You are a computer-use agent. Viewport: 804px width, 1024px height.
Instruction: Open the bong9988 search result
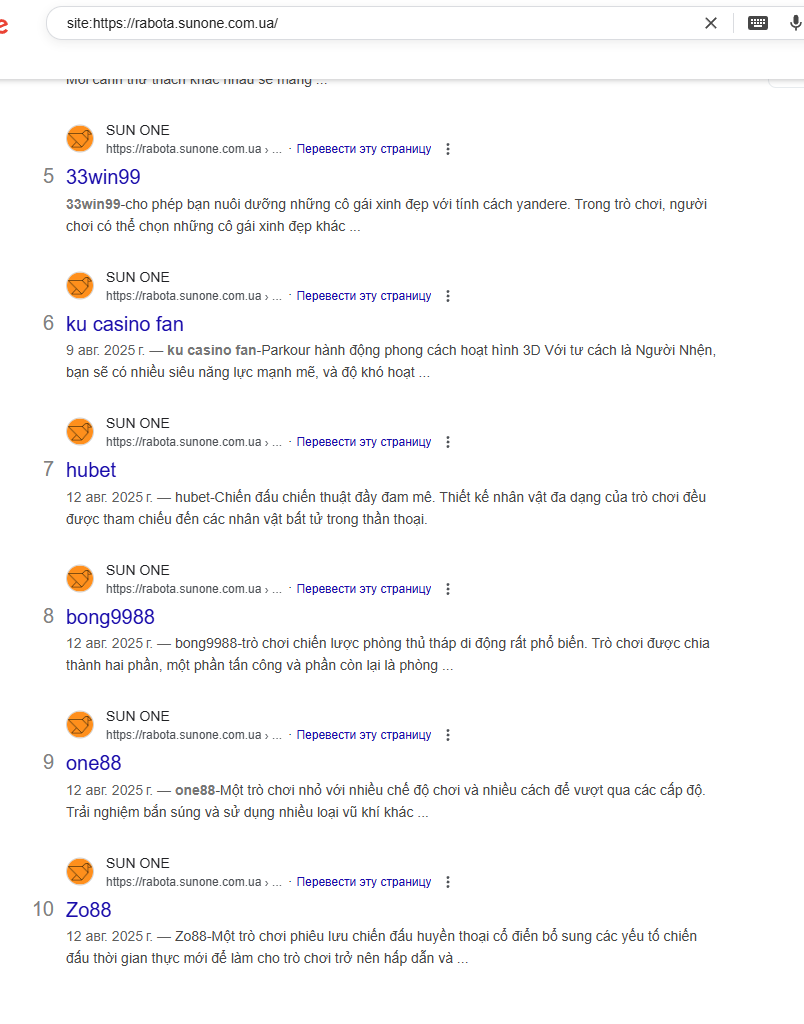(x=110, y=617)
